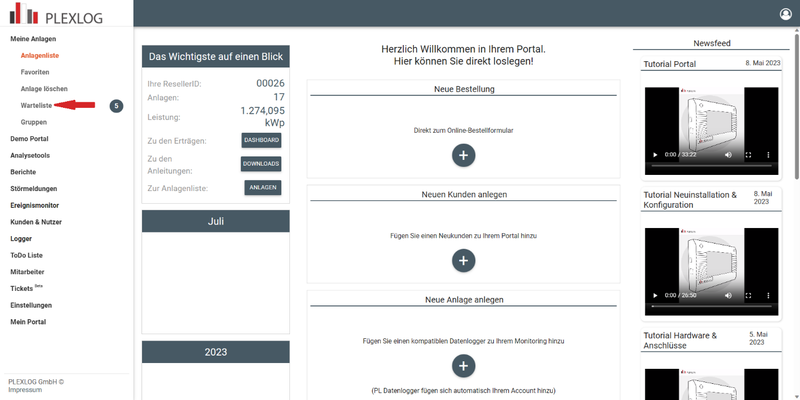Click Leistung value 1.274,095 kWp
The width and height of the screenshot is (800, 400).
point(263,117)
